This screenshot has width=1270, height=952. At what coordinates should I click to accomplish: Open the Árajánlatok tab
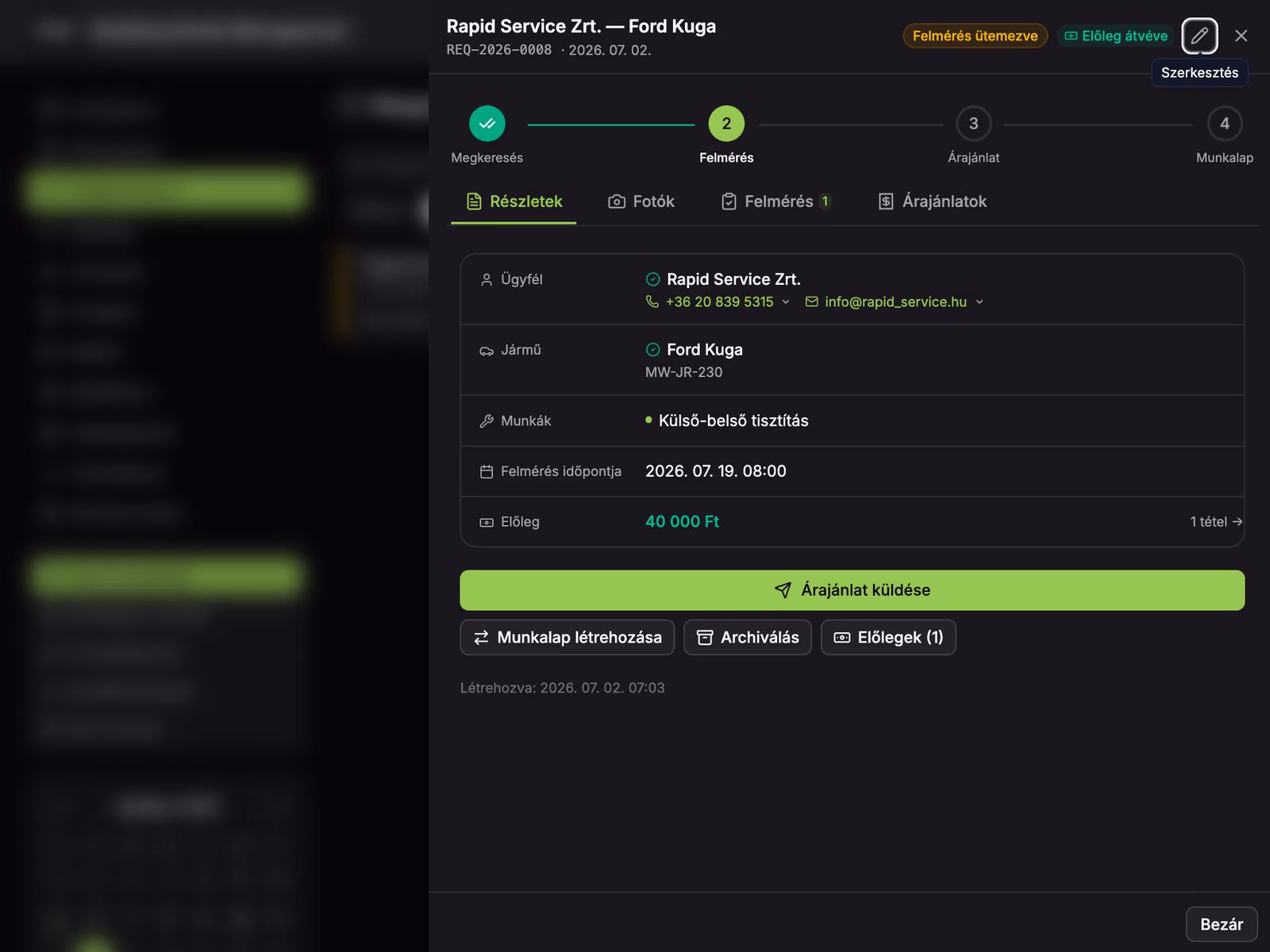click(933, 202)
